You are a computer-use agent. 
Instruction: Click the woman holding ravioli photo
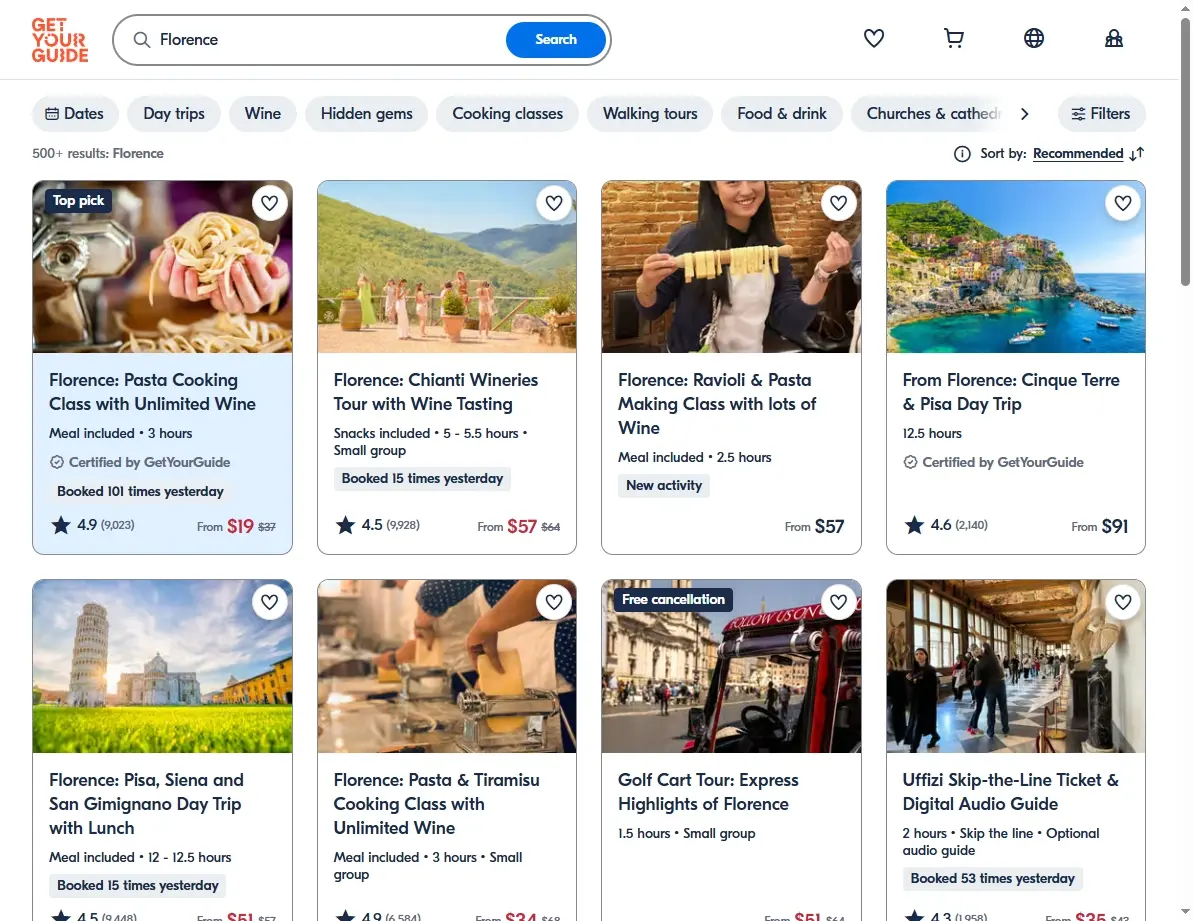point(731,267)
